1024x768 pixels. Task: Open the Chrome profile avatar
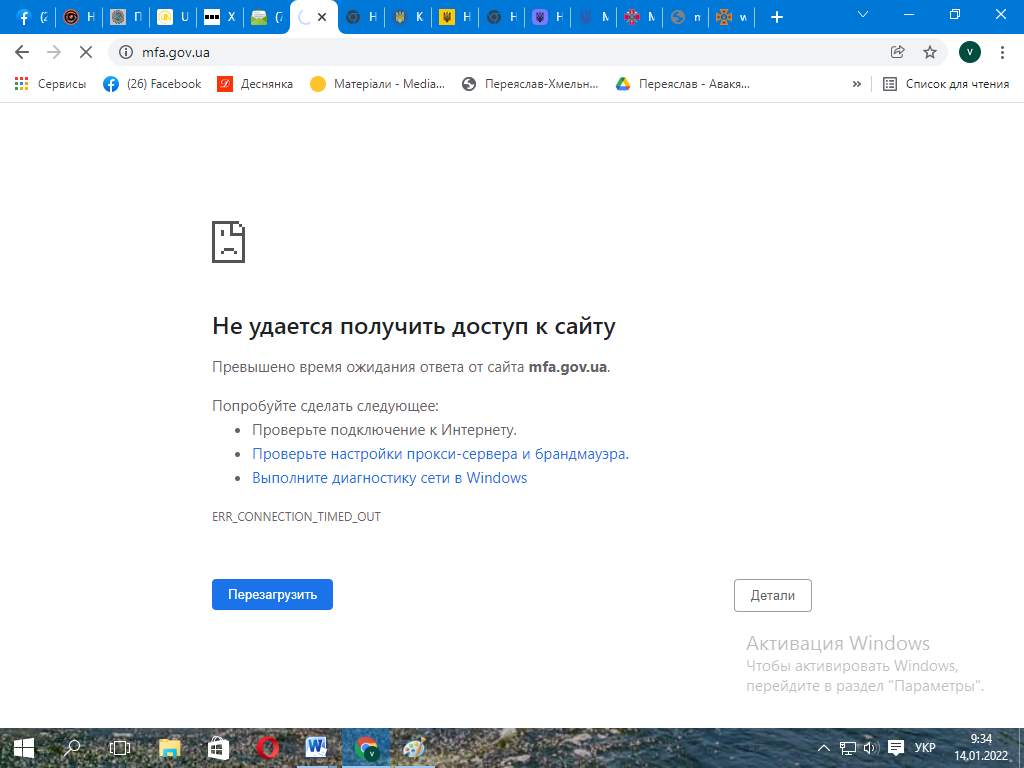click(969, 52)
